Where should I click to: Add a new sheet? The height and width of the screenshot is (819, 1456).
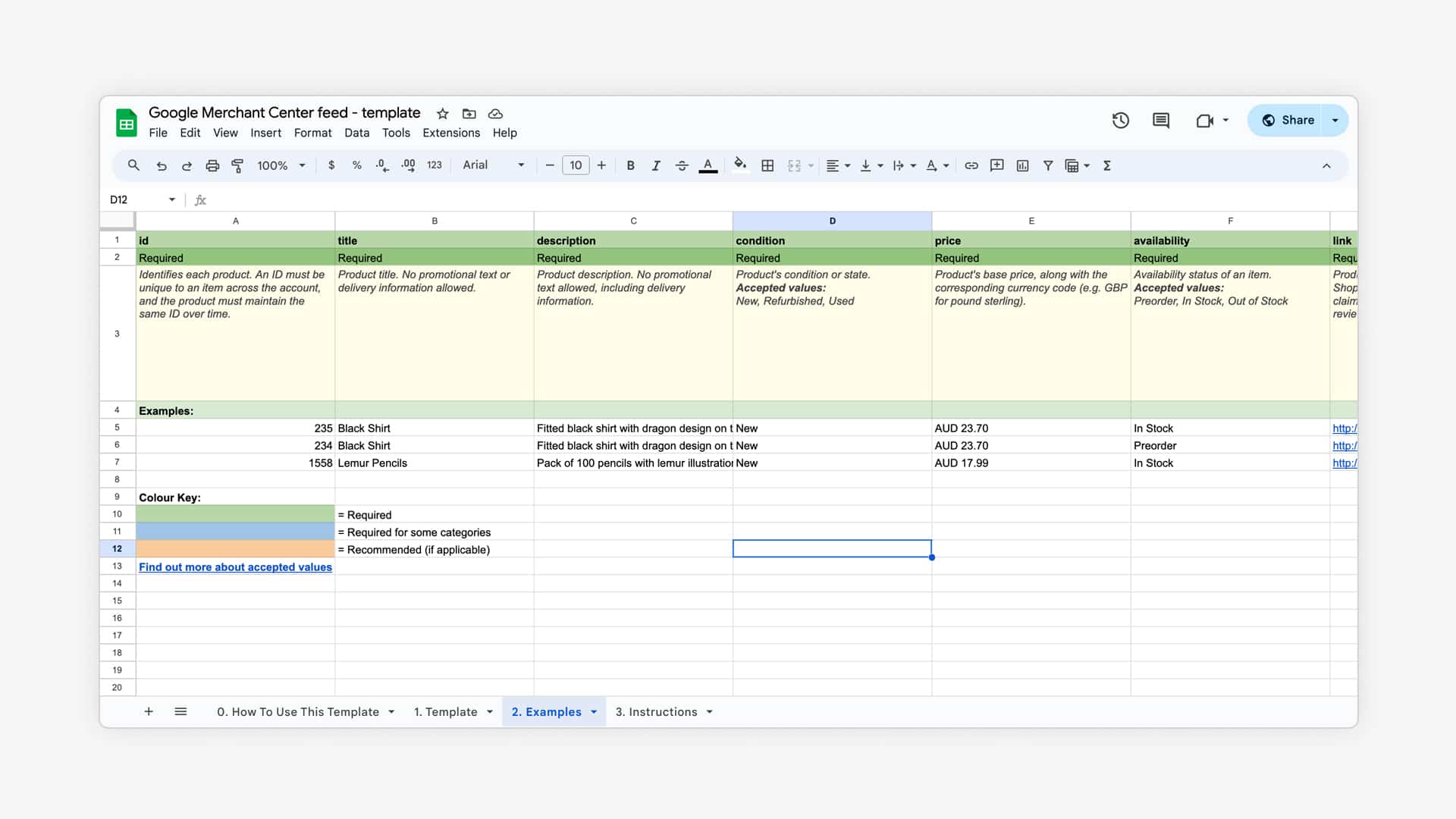tap(149, 711)
